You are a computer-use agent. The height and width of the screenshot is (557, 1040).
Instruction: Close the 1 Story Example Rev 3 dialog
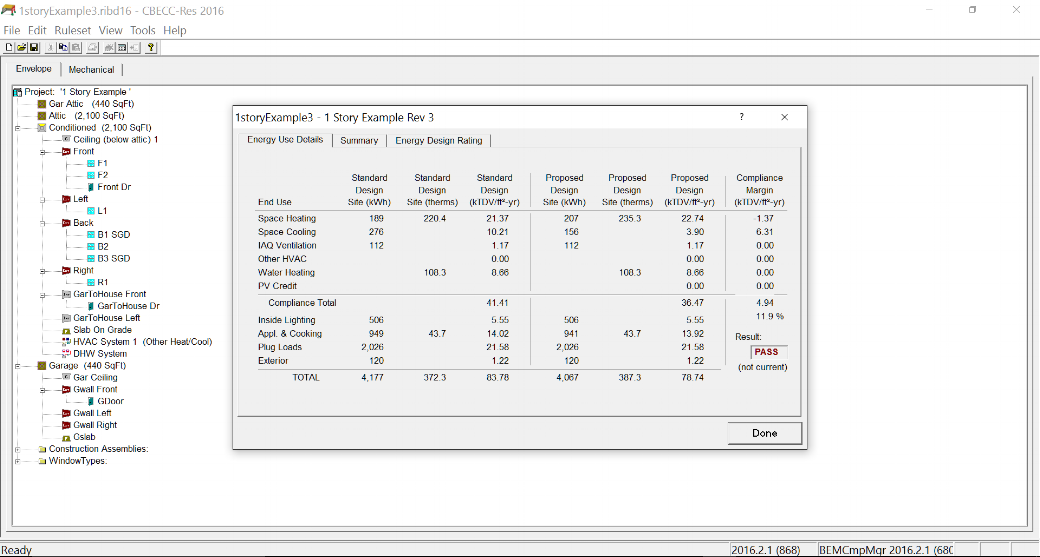point(785,117)
